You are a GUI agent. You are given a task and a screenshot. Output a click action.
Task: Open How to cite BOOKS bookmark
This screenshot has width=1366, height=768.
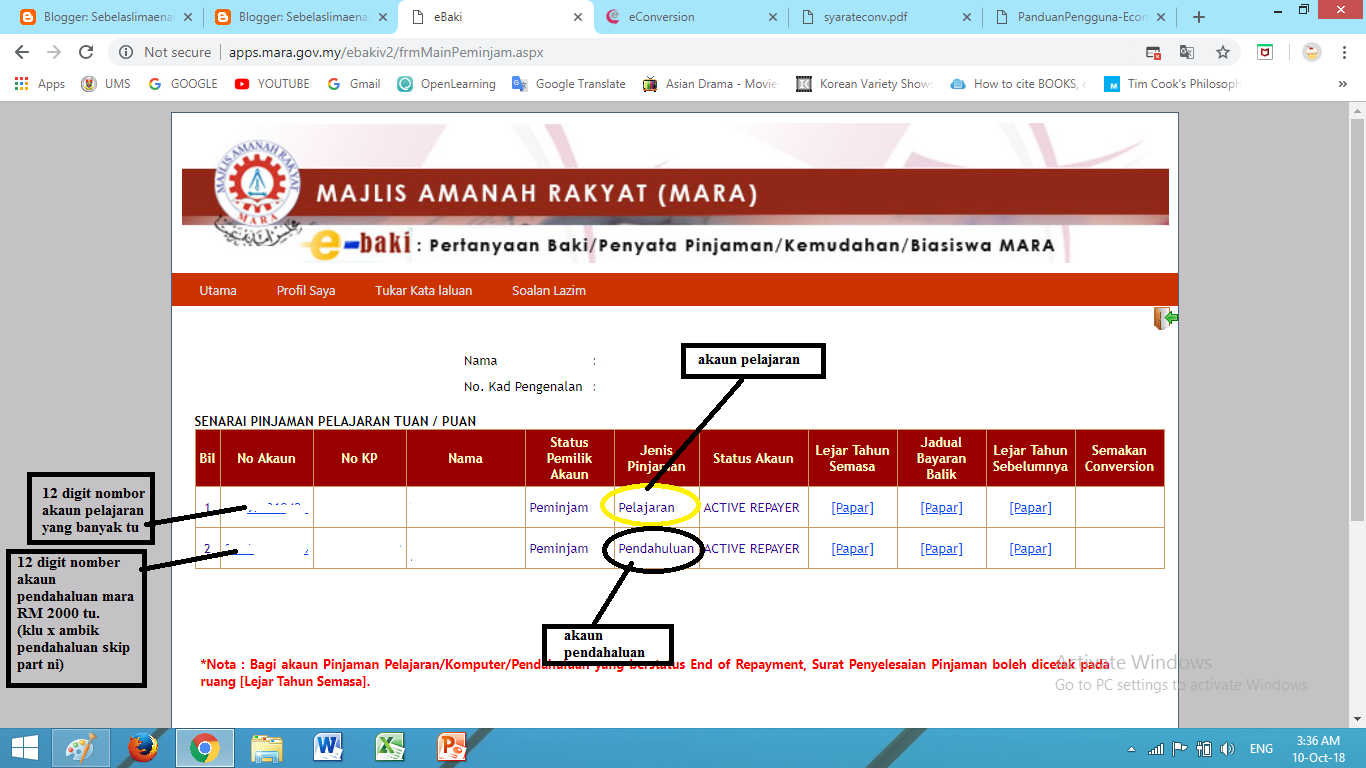click(x=1019, y=84)
